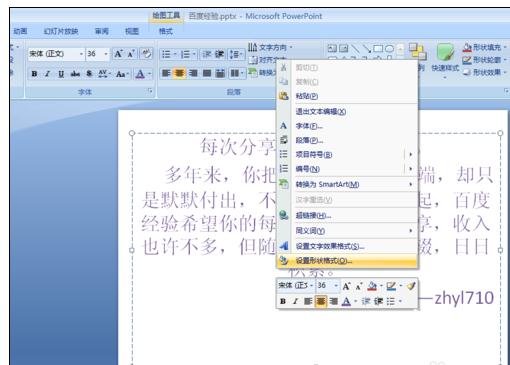Open mini toolbar font size 36 box
This screenshot has height=365, width=510.
click(327, 285)
